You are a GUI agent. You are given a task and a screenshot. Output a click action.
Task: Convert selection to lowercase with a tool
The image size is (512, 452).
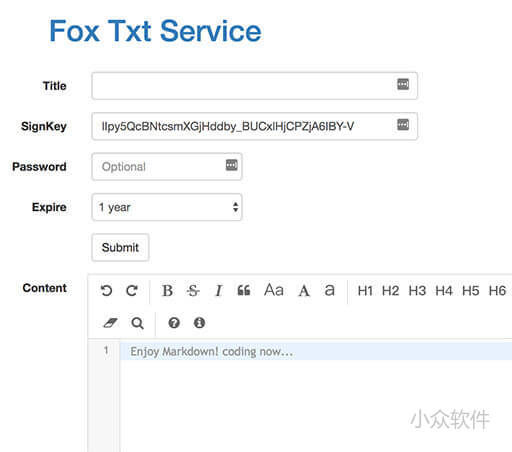pyautogui.click(x=329, y=290)
